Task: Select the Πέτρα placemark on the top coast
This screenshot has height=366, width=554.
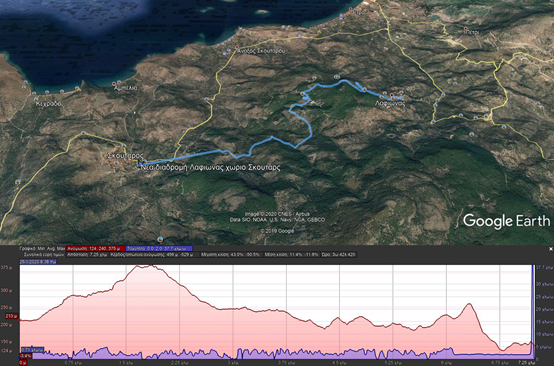Action: (351, 9)
